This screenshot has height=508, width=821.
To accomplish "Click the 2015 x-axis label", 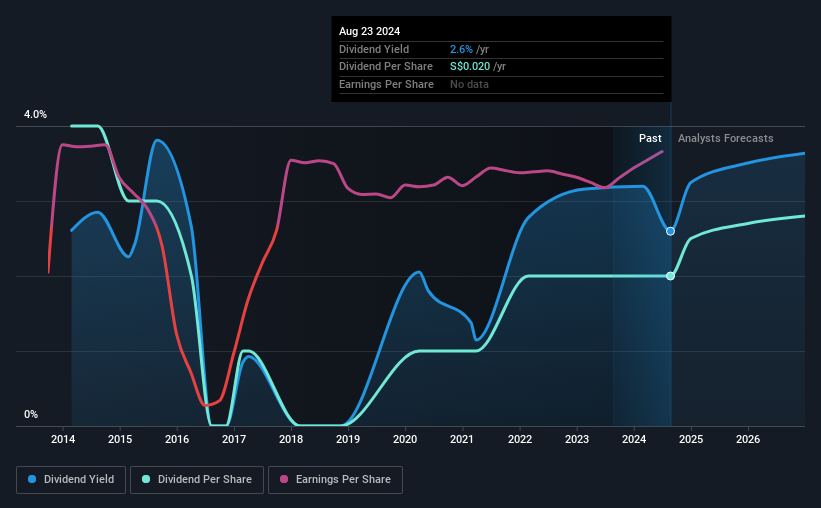I will pos(120,439).
